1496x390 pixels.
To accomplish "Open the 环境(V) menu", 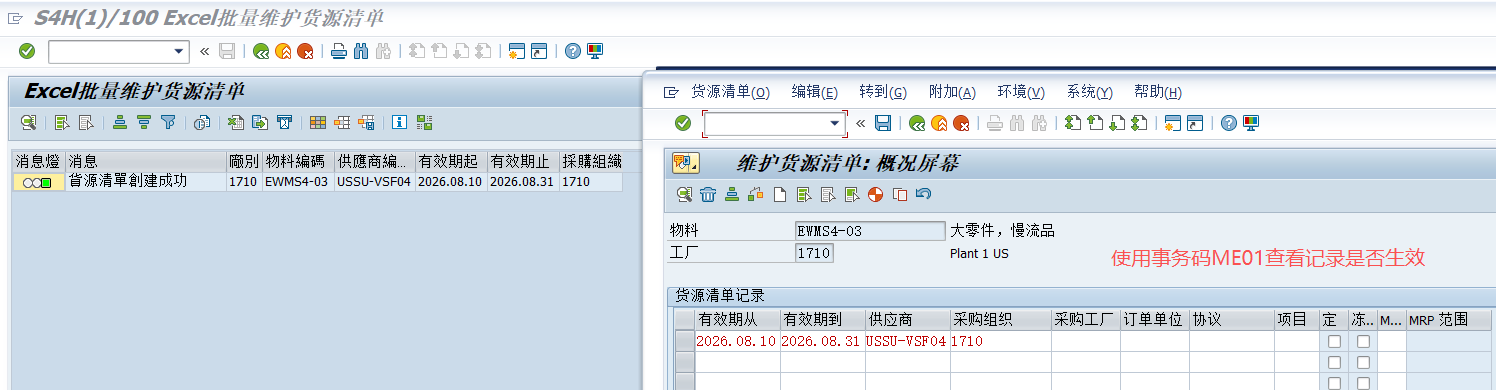I will tap(1021, 92).
